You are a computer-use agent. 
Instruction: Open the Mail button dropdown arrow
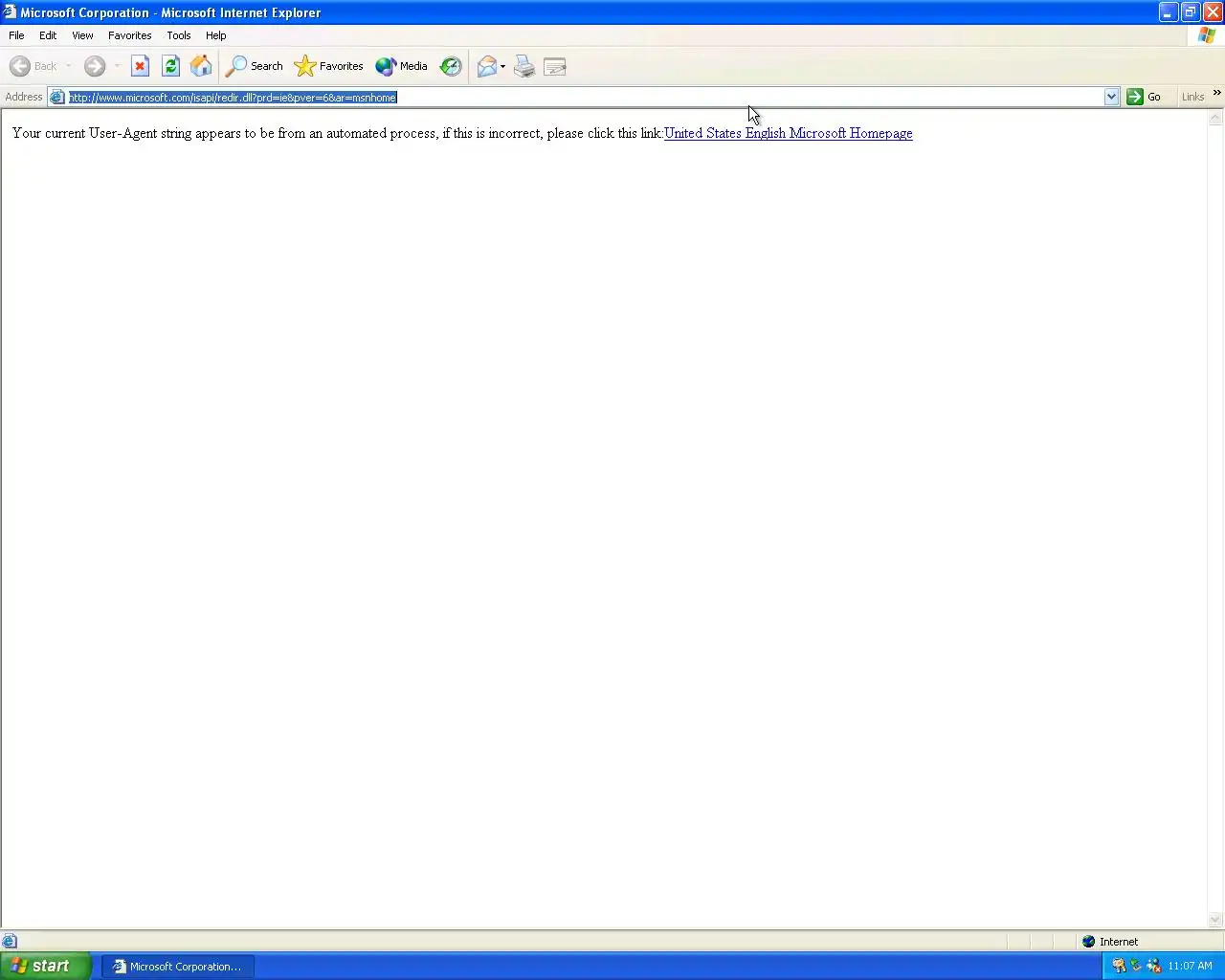[x=502, y=66]
